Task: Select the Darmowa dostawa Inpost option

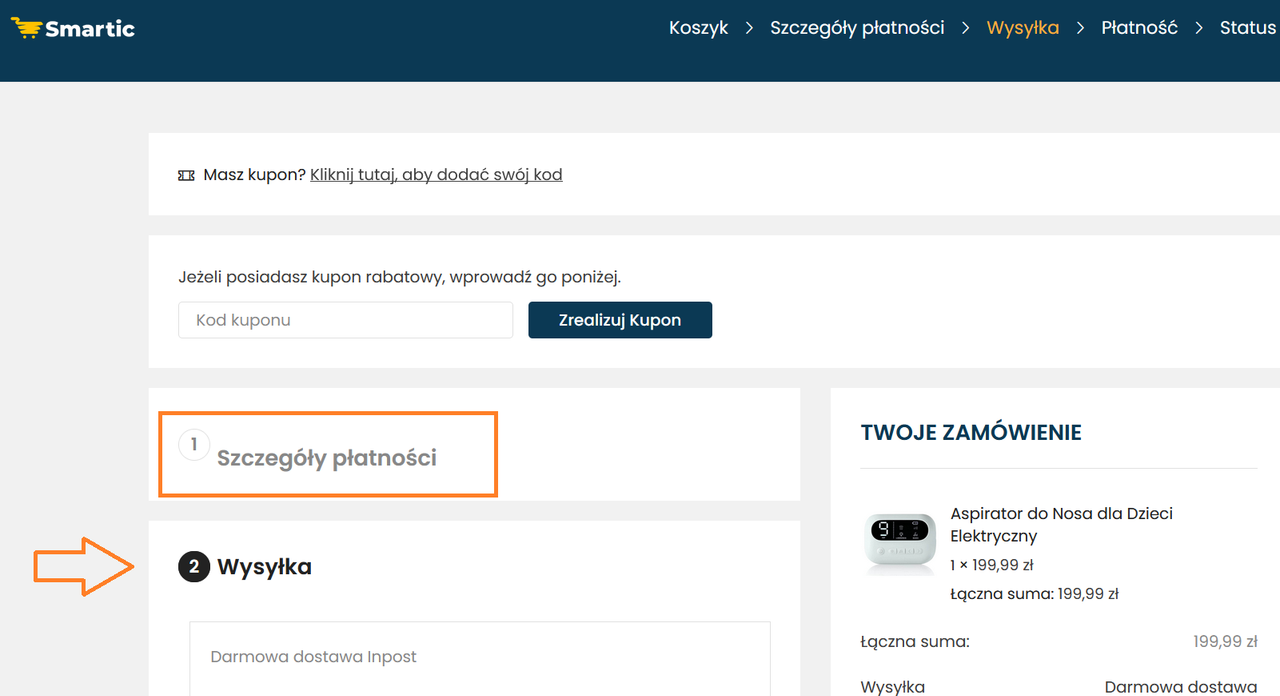Action: point(480,658)
